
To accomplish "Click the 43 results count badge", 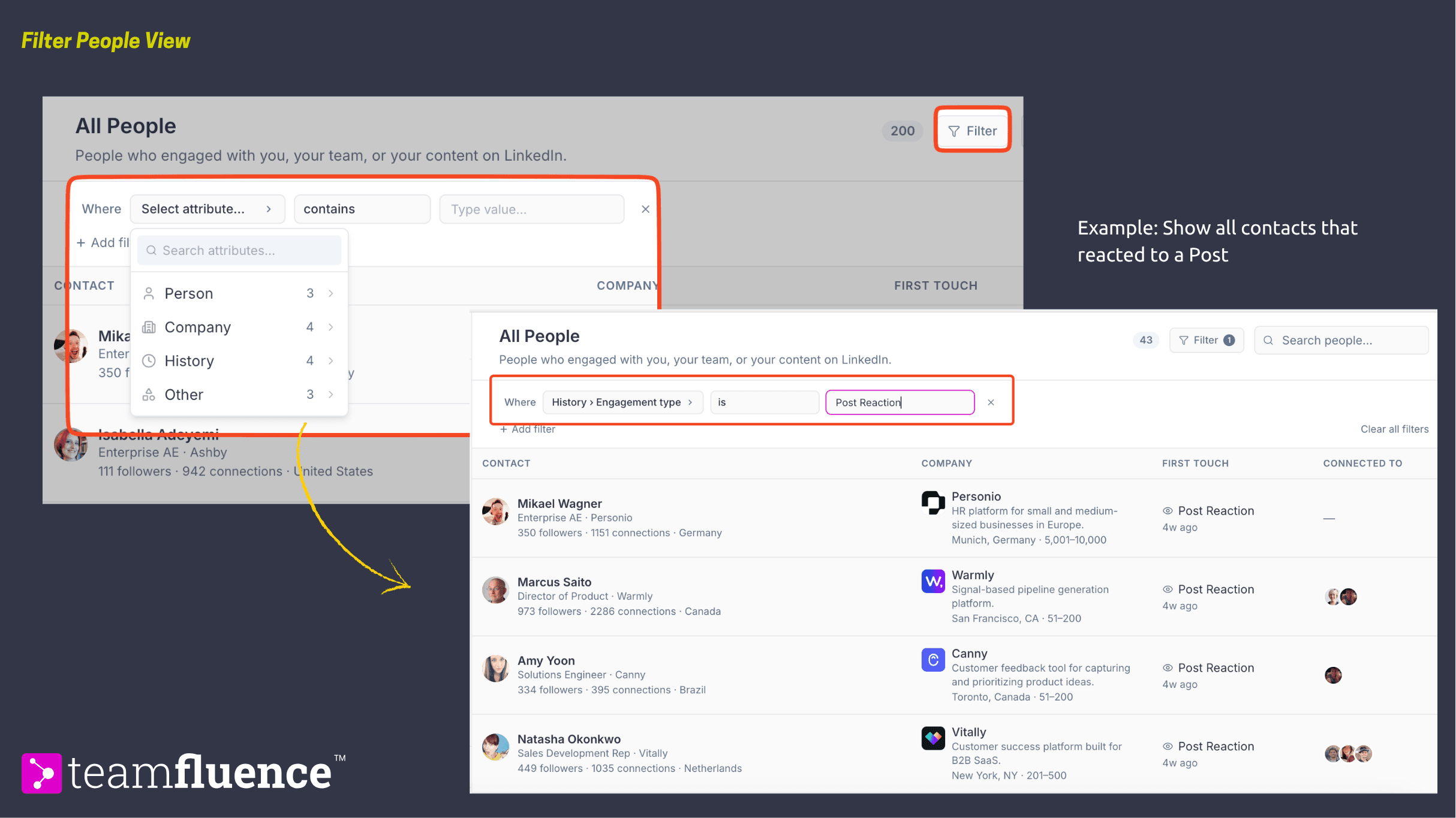I will click(1146, 340).
